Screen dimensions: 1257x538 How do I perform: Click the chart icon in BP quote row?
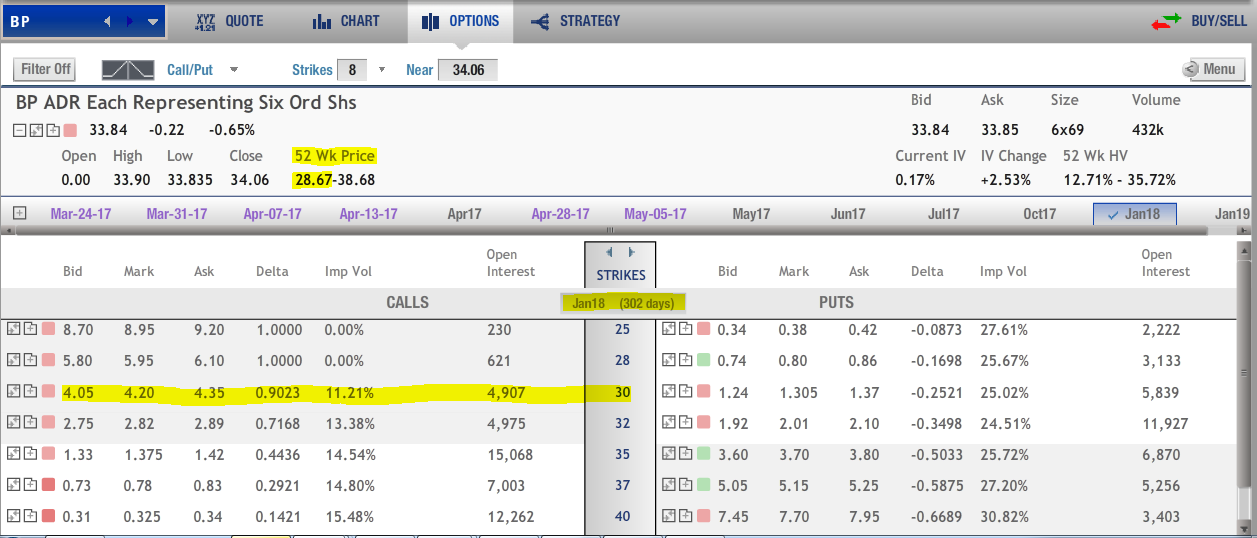(x=36, y=130)
